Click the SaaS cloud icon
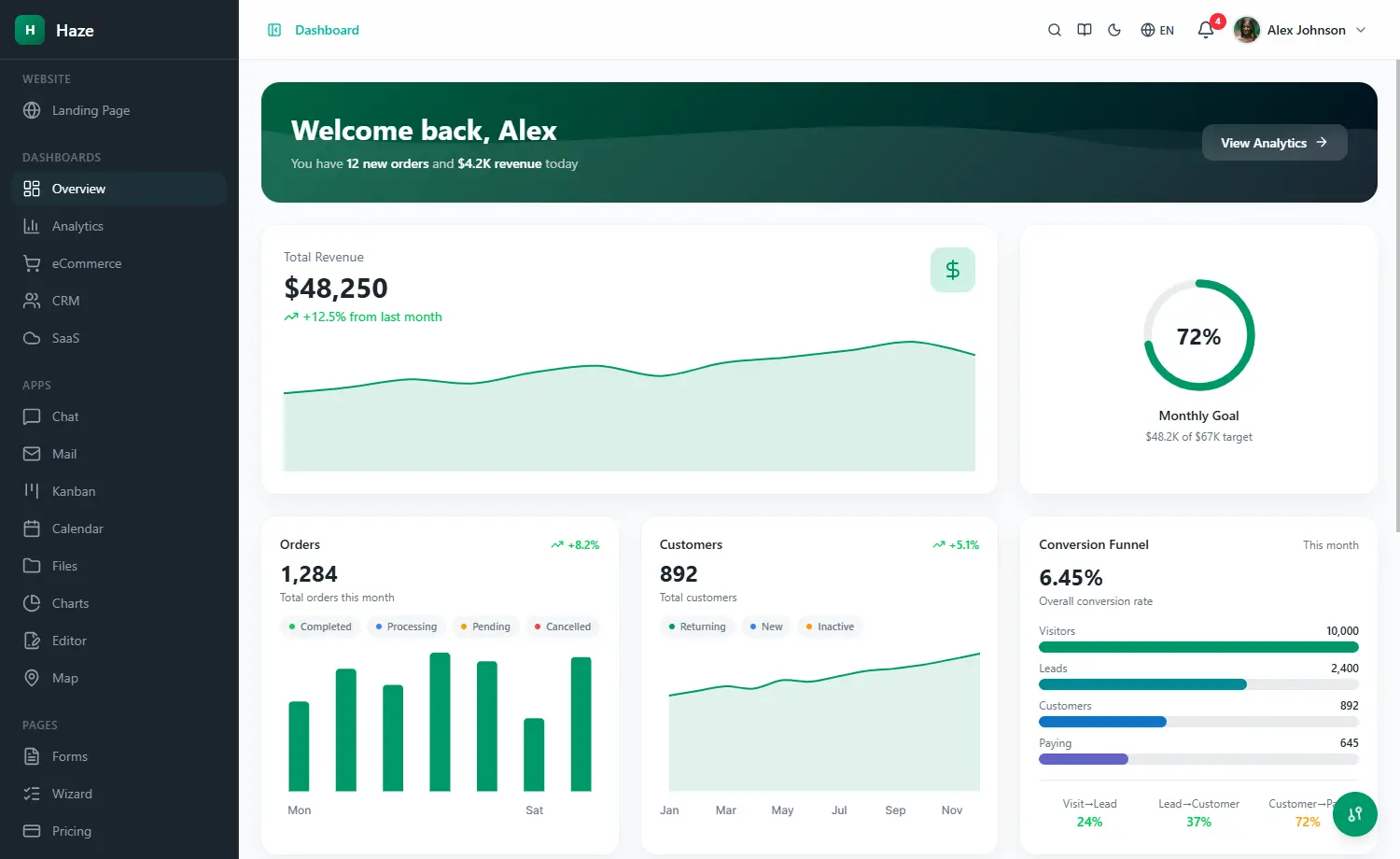Viewport: 1400px width, 859px height. point(32,338)
